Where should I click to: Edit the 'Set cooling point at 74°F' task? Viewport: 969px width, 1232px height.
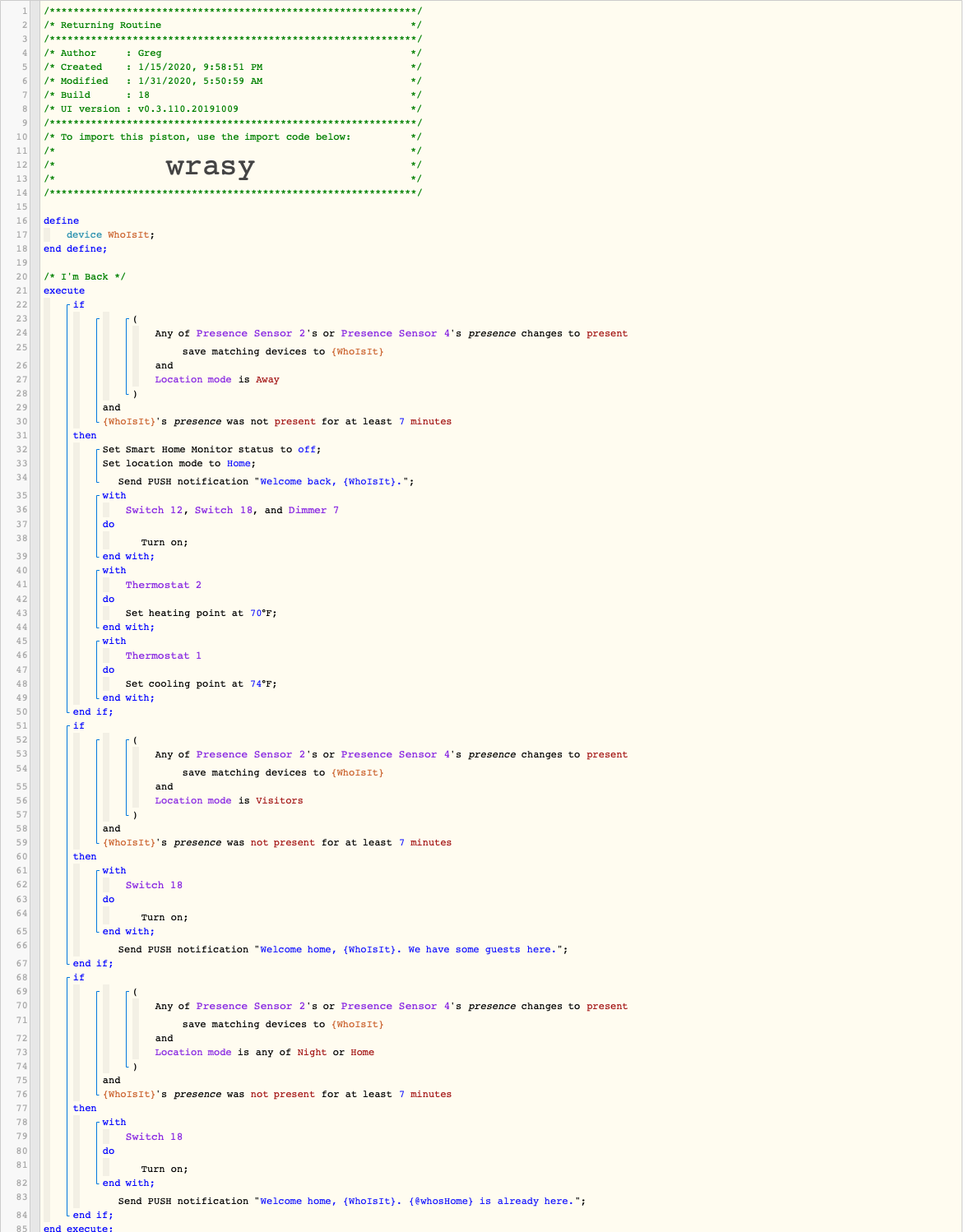201,684
